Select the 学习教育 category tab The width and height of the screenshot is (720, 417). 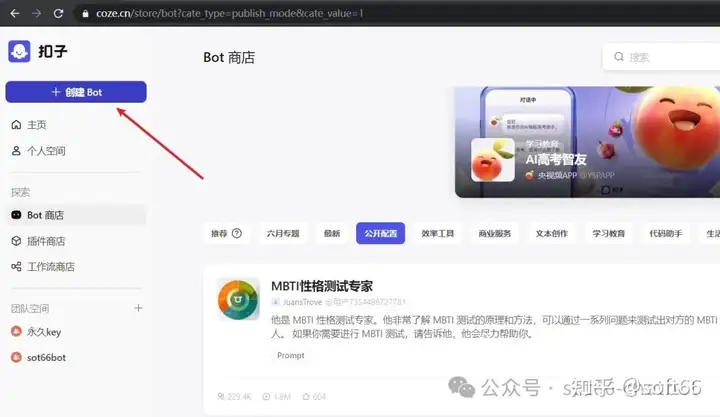click(608, 233)
